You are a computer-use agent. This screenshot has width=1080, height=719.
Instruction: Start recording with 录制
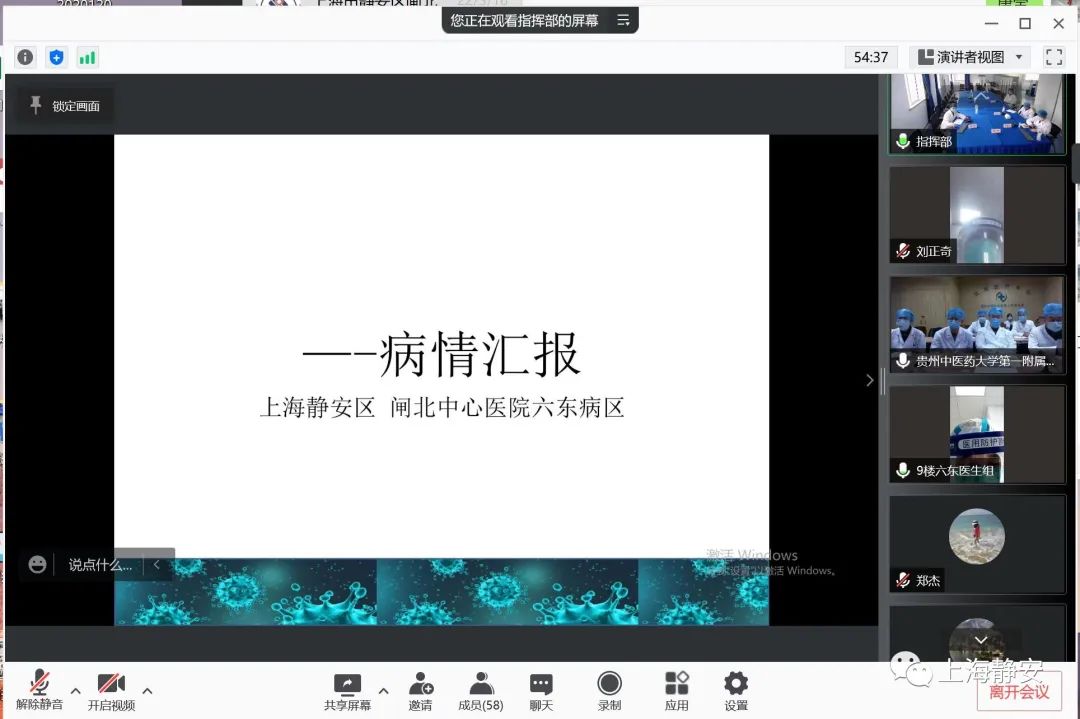click(x=610, y=691)
